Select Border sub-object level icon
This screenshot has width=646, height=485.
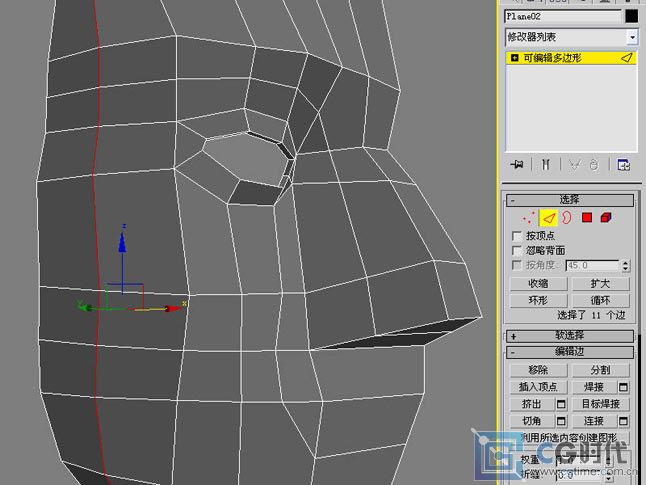point(566,217)
